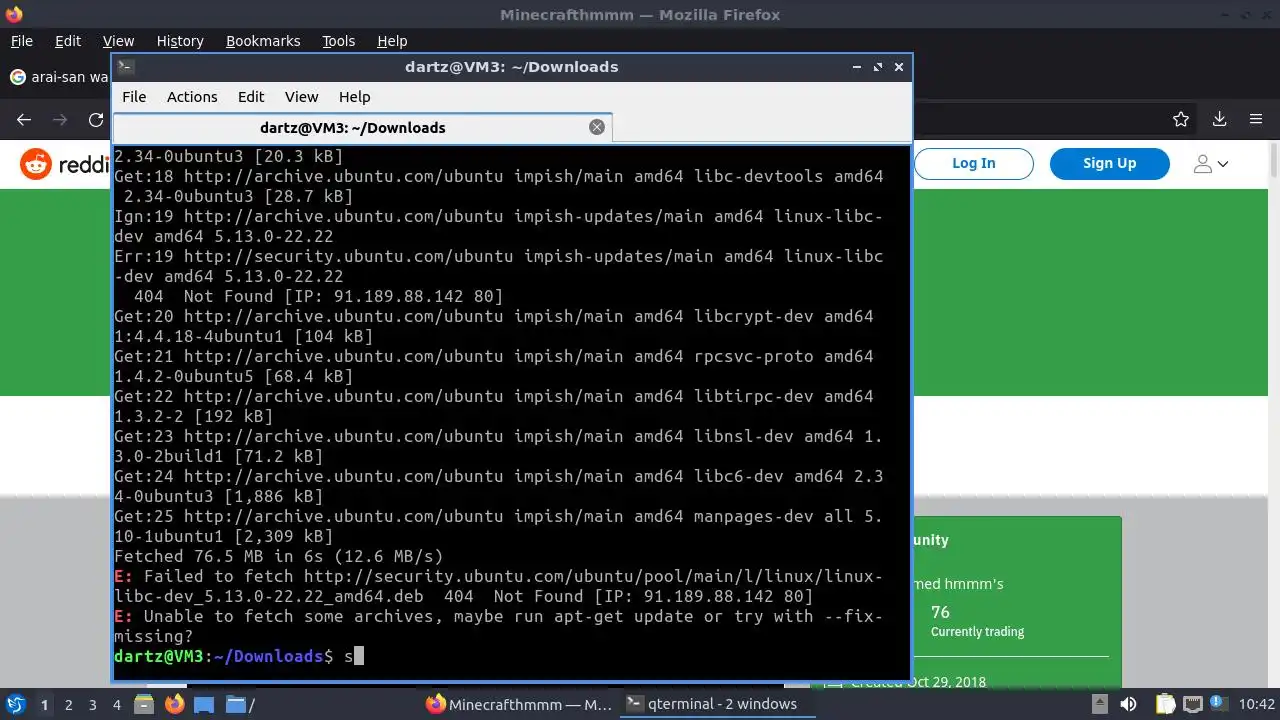This screenshot has width=1280, height=720.
Task: Open Firefox hamburger application menu
Action: [1256, 119]
